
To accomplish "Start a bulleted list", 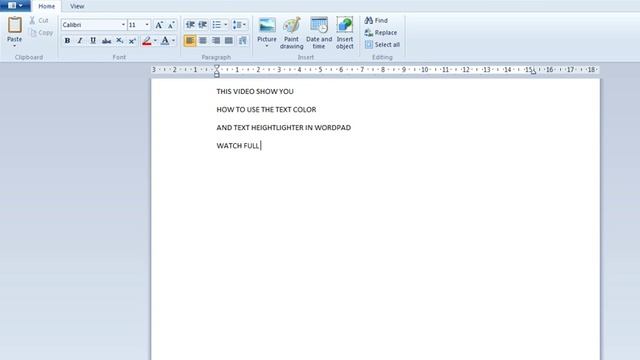I will click(x=217, y=25).
